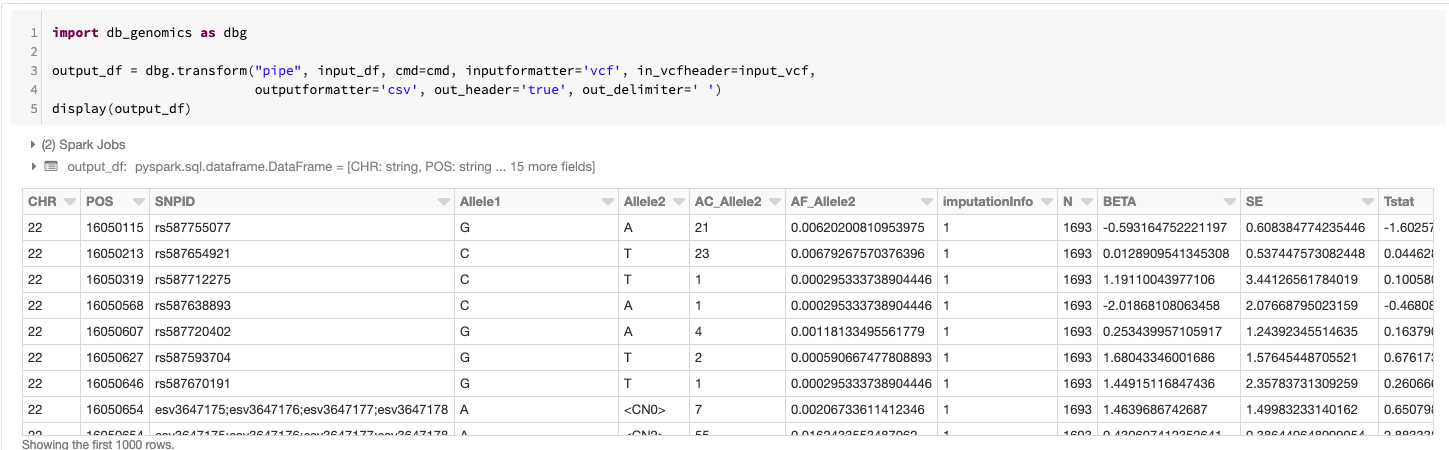Image resolution: width=1449 pixels, height=450 pixels.
Task: Click the output_df DataFrame schema text
Action: [330, 166]
